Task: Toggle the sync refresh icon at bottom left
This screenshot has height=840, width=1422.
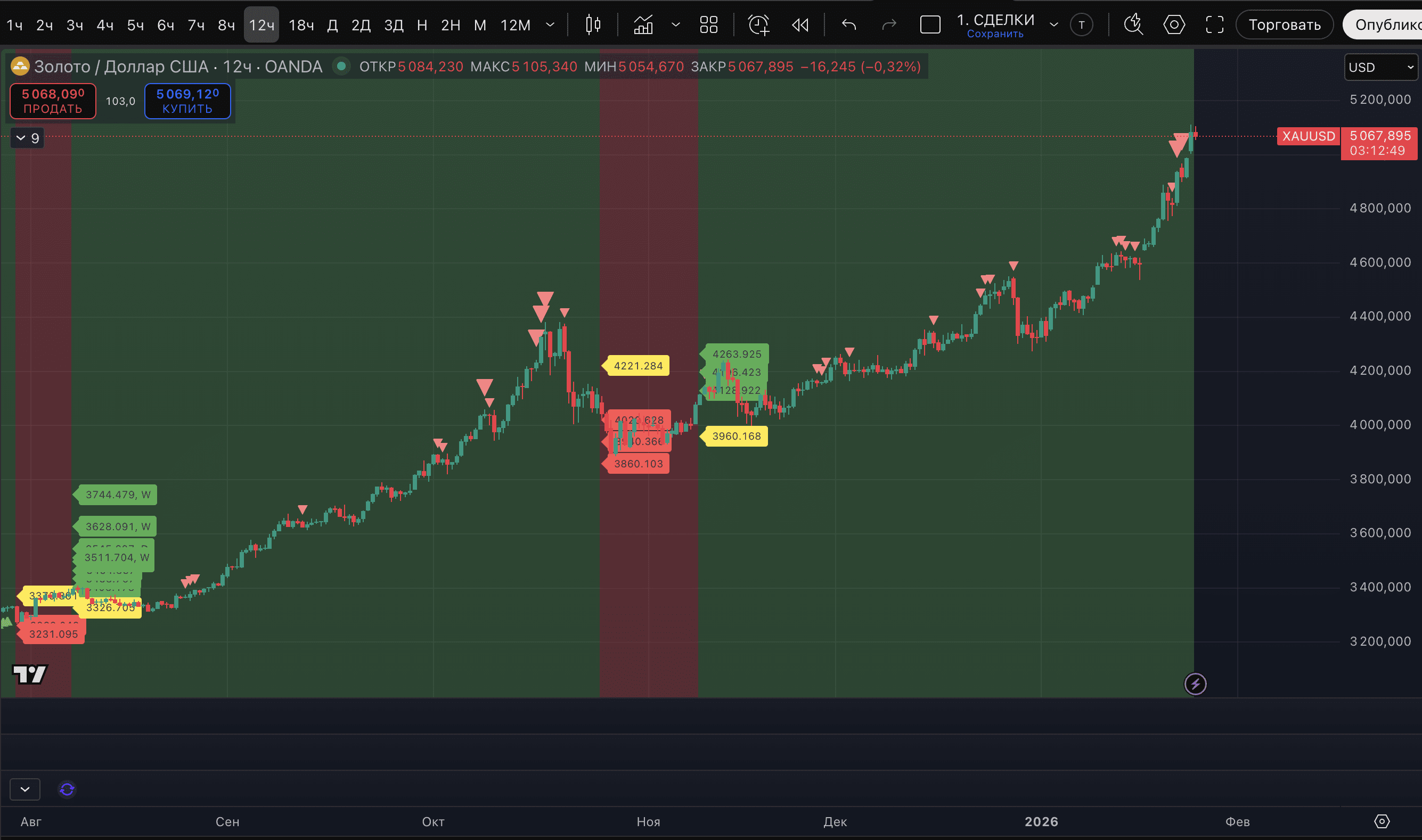Action: (x=67, y=789)
